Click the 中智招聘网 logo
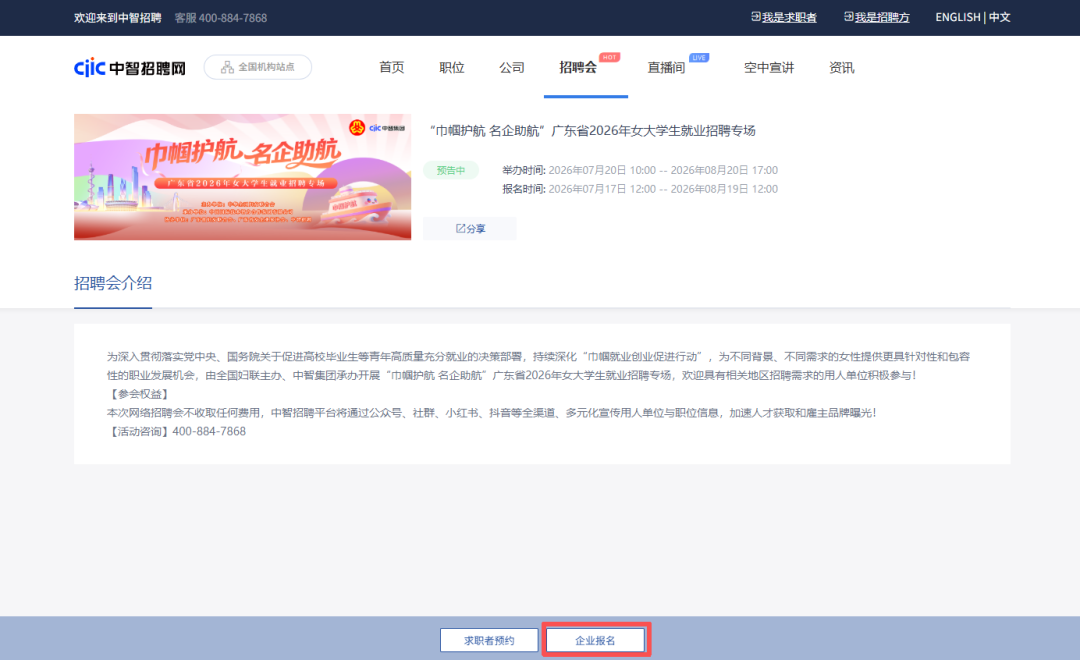This screenshot has height=660, width=1080. click(x=129, y=68)
